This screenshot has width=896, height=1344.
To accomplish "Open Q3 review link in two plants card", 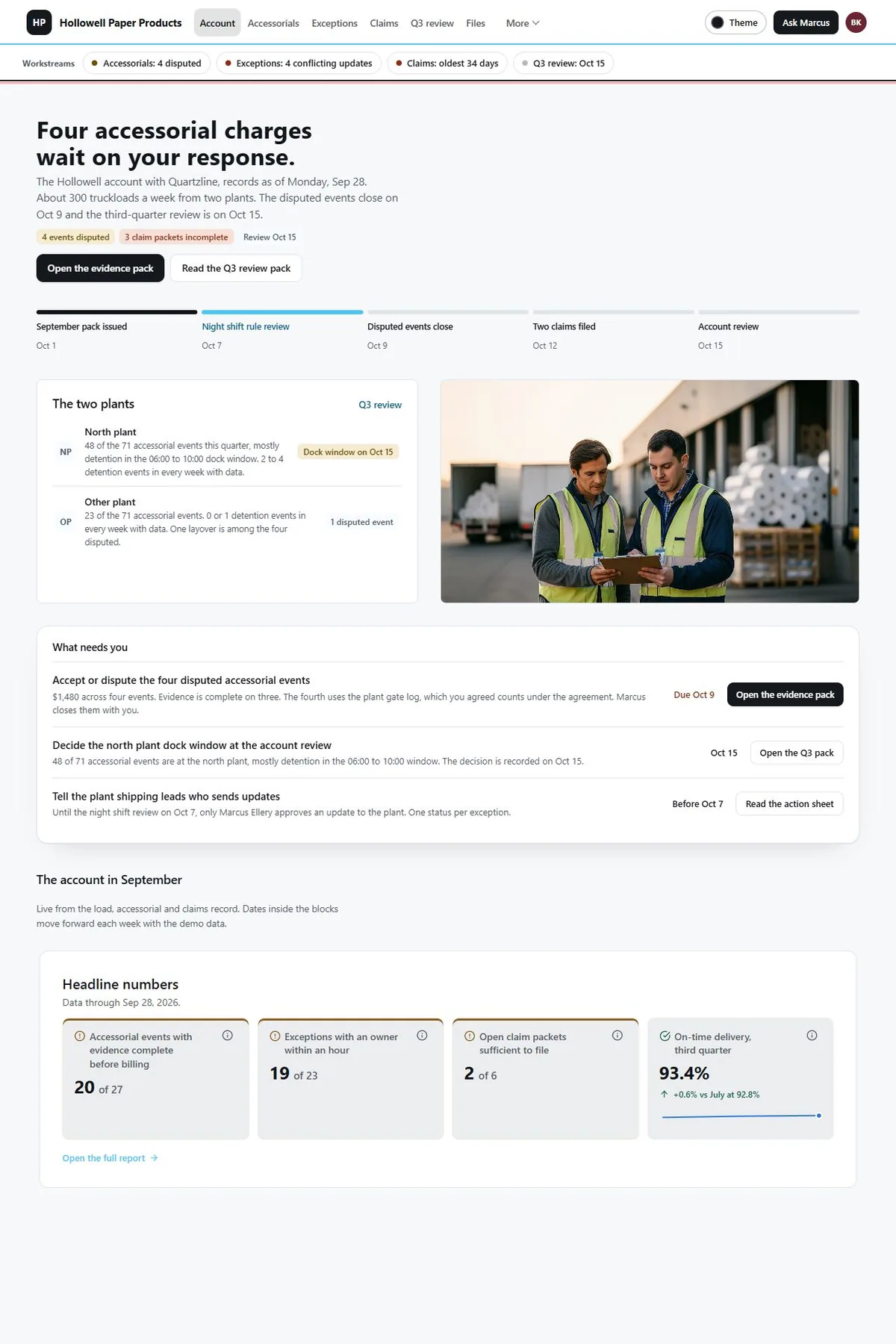I will (380, 405).
